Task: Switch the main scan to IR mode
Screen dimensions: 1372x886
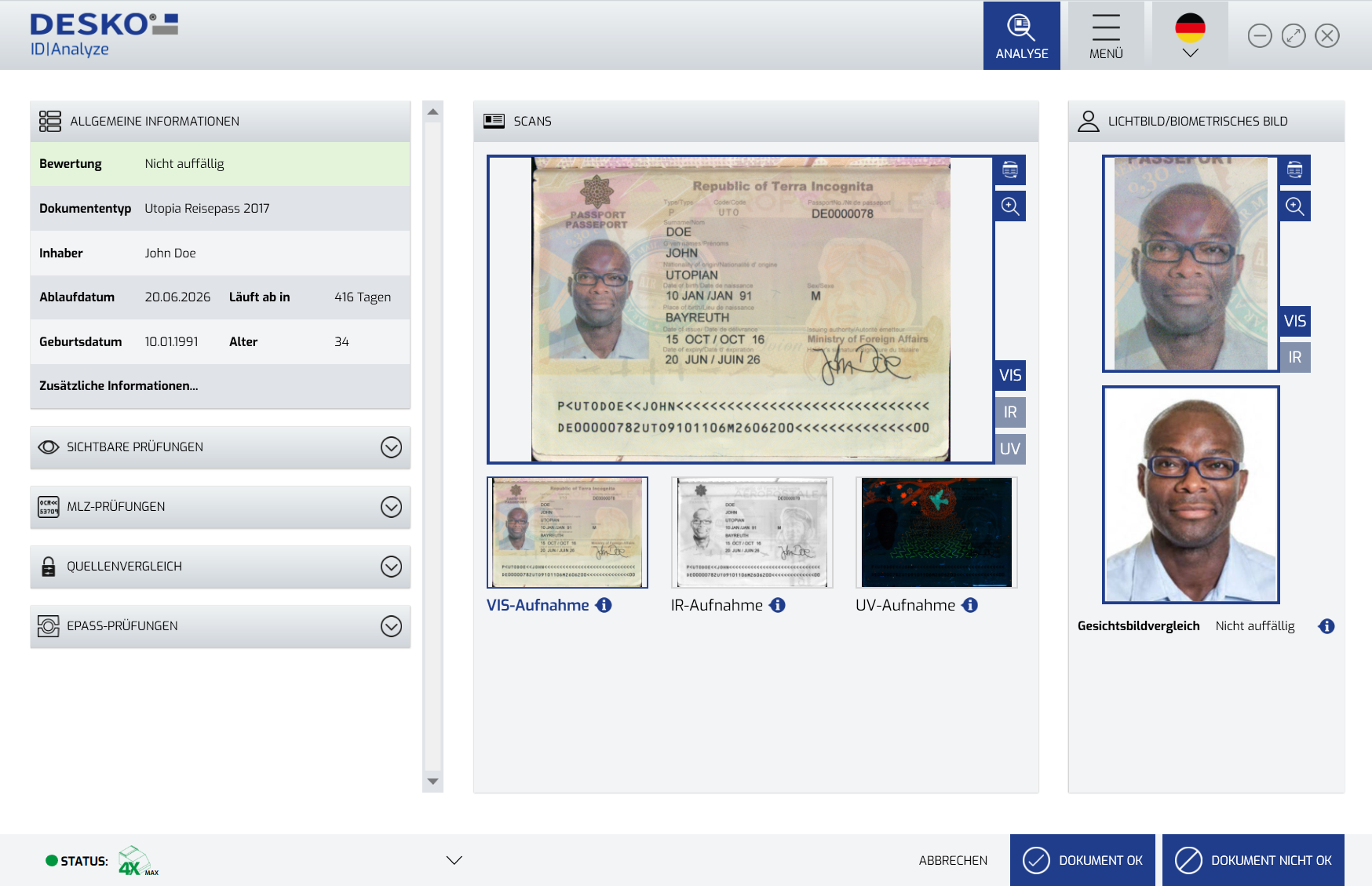Action: [1010, 412]
